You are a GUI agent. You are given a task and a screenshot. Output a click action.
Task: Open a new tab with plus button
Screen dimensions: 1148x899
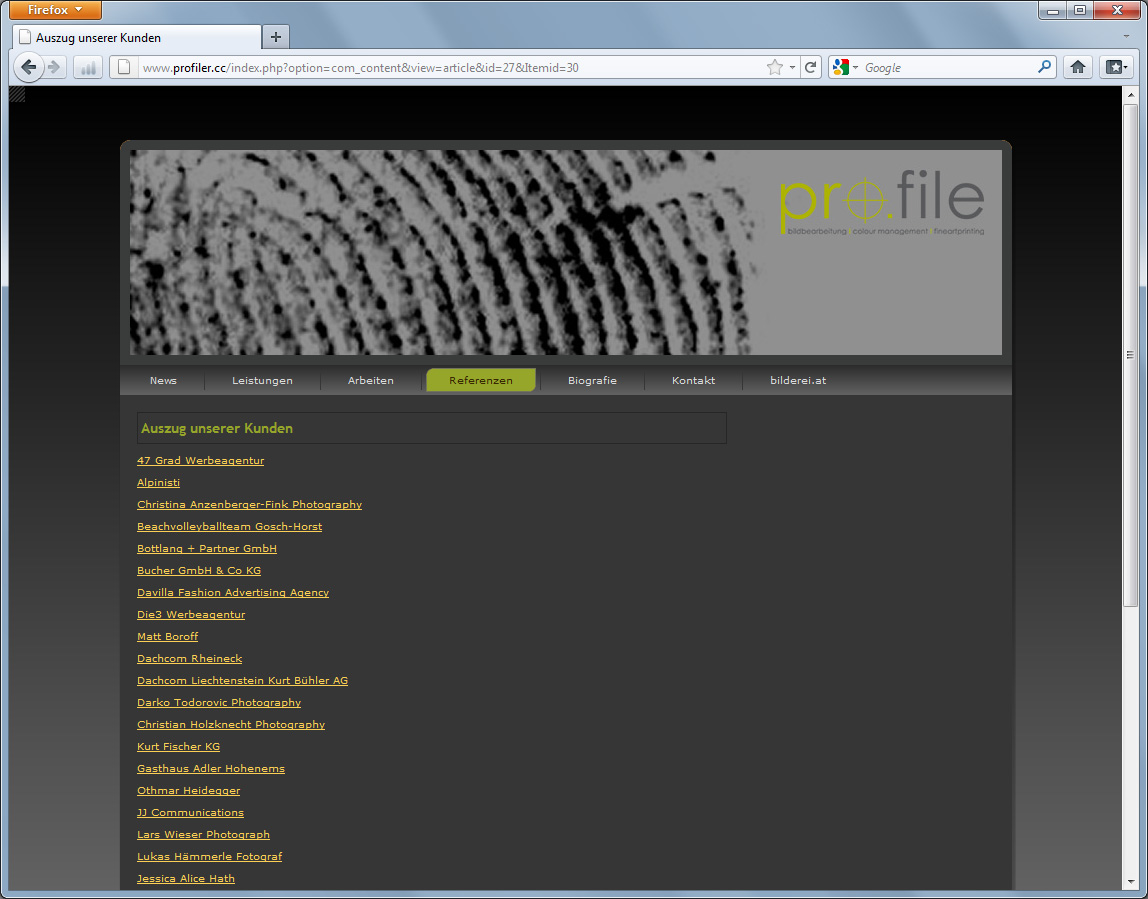coord(275,37)
